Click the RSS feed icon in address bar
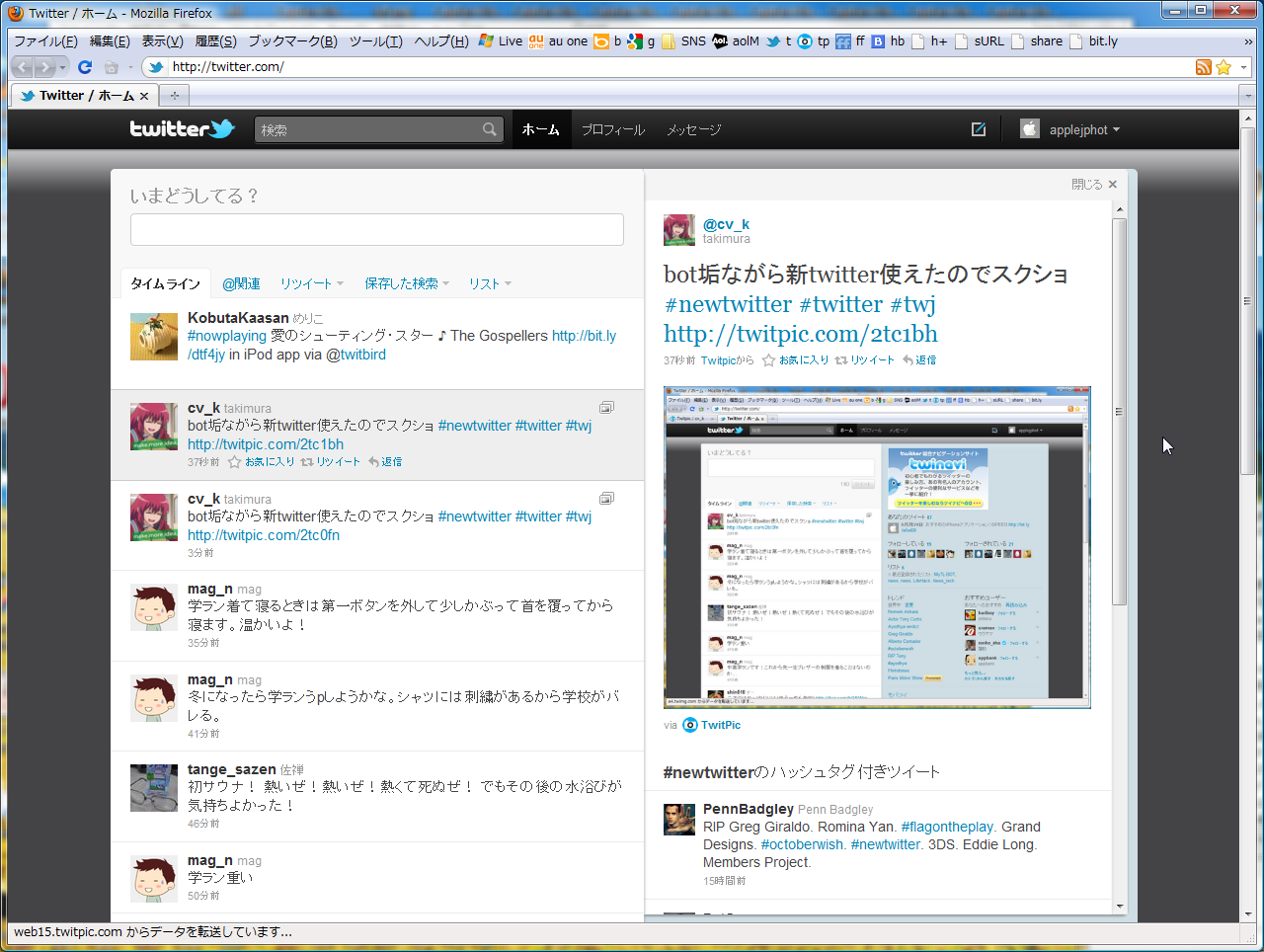This screenshot has height=952, width=1264. click(1203, 67)
